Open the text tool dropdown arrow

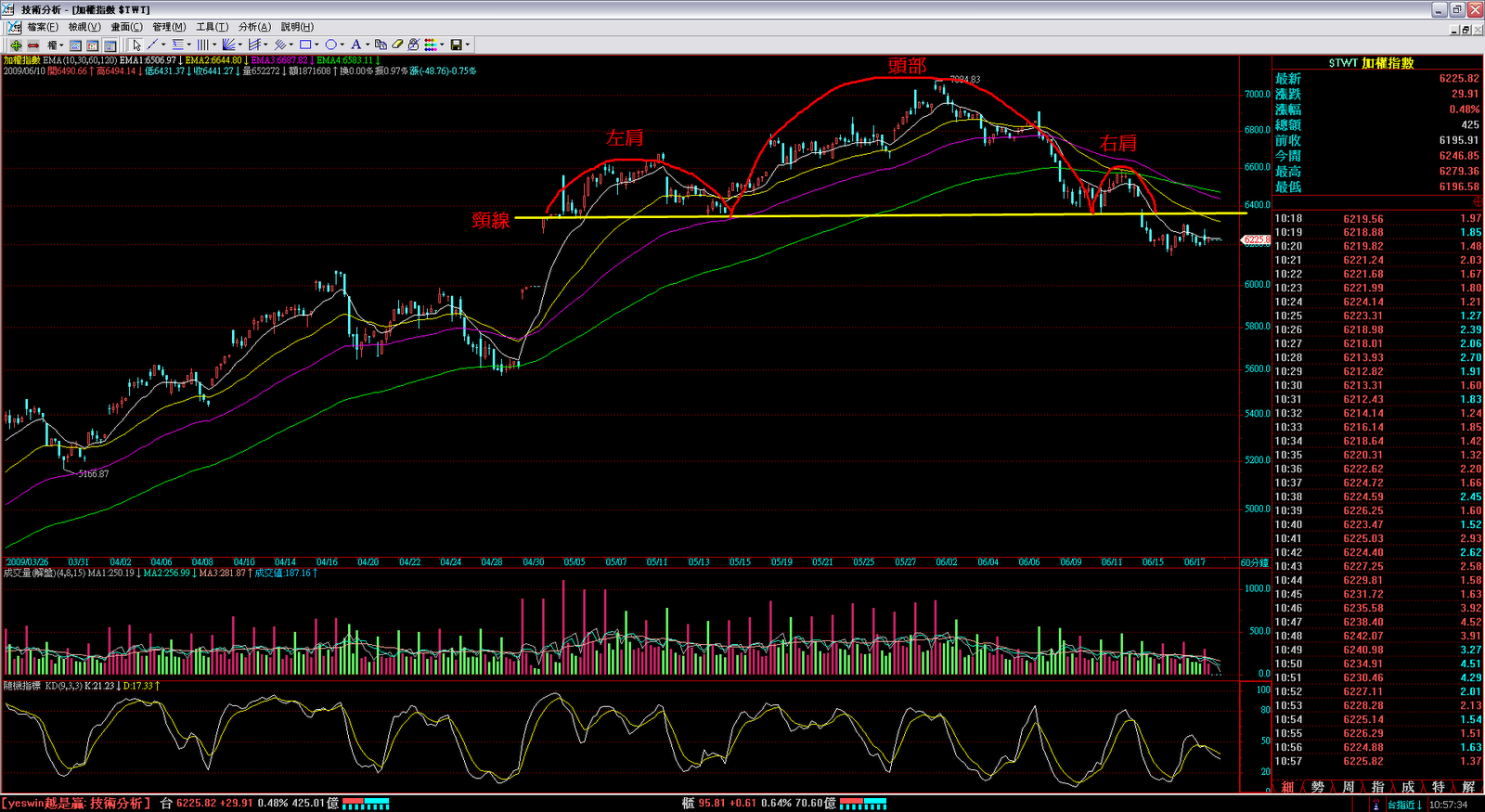(368, 45)
